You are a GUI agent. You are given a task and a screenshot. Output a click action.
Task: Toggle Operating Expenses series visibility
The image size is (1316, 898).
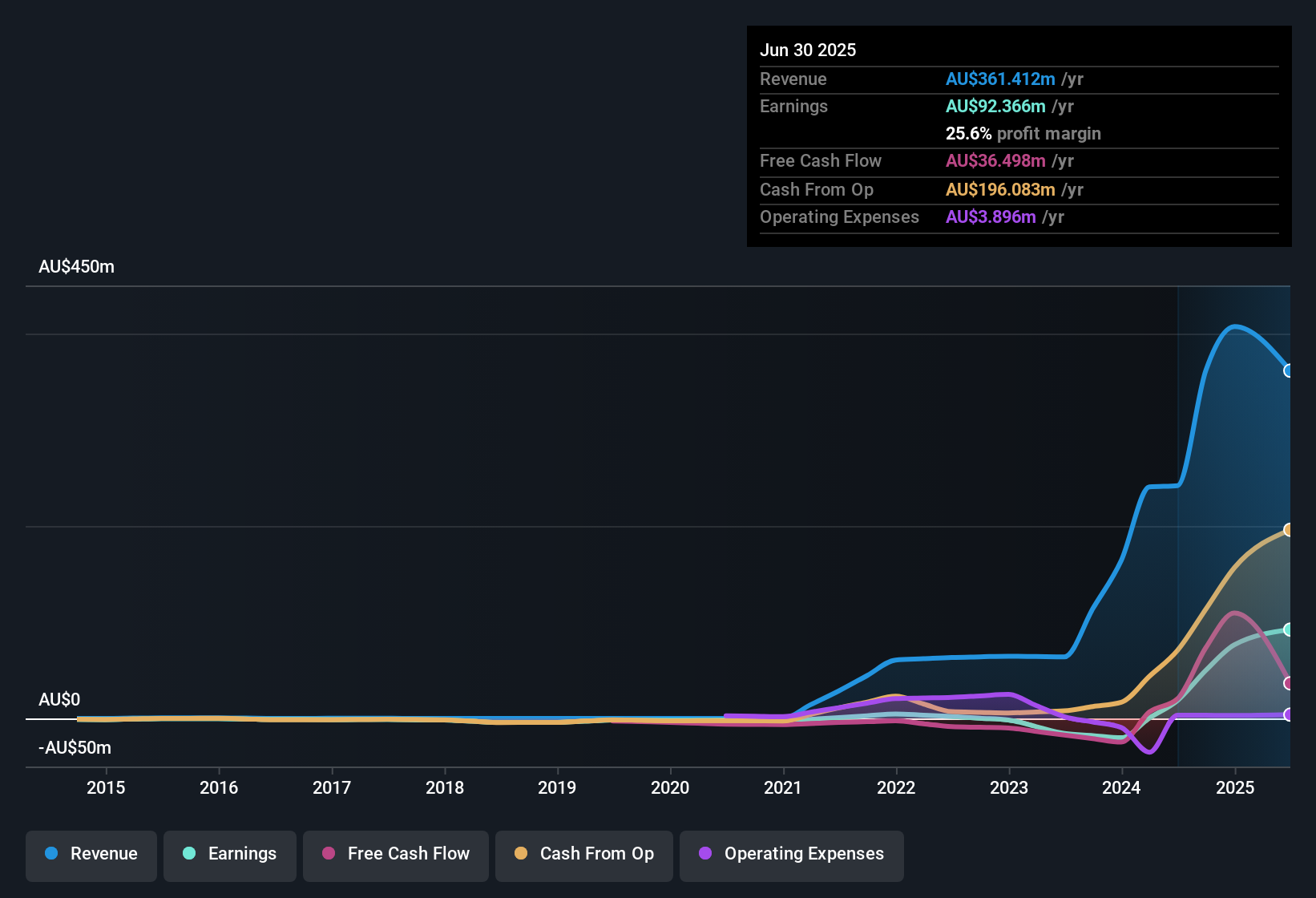click(791, 856)
